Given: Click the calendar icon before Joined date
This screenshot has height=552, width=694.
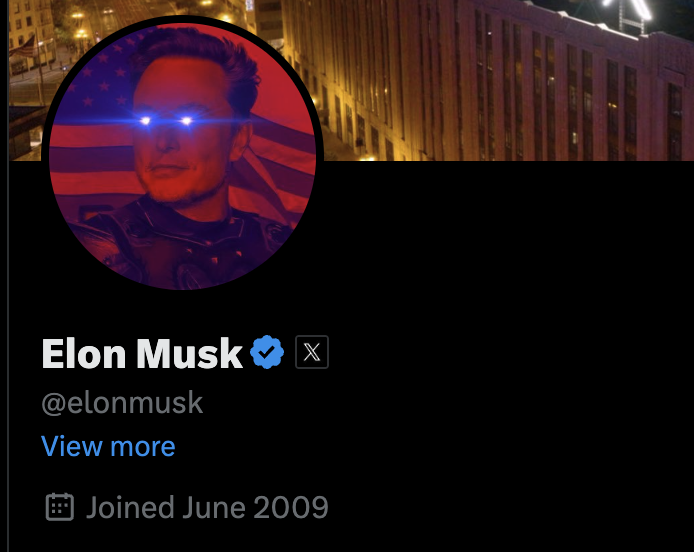Looking at the screenshot, I should tap(60, 507).
